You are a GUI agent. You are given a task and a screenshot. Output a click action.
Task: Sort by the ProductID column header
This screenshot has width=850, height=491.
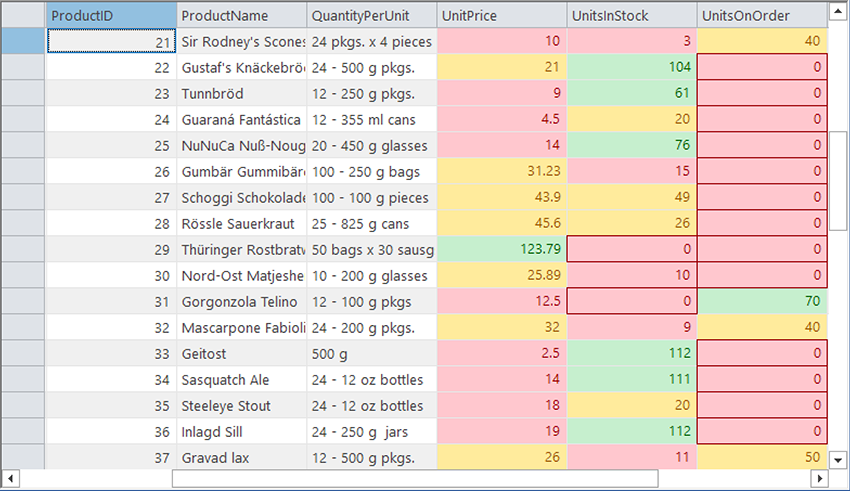point(112,16)
